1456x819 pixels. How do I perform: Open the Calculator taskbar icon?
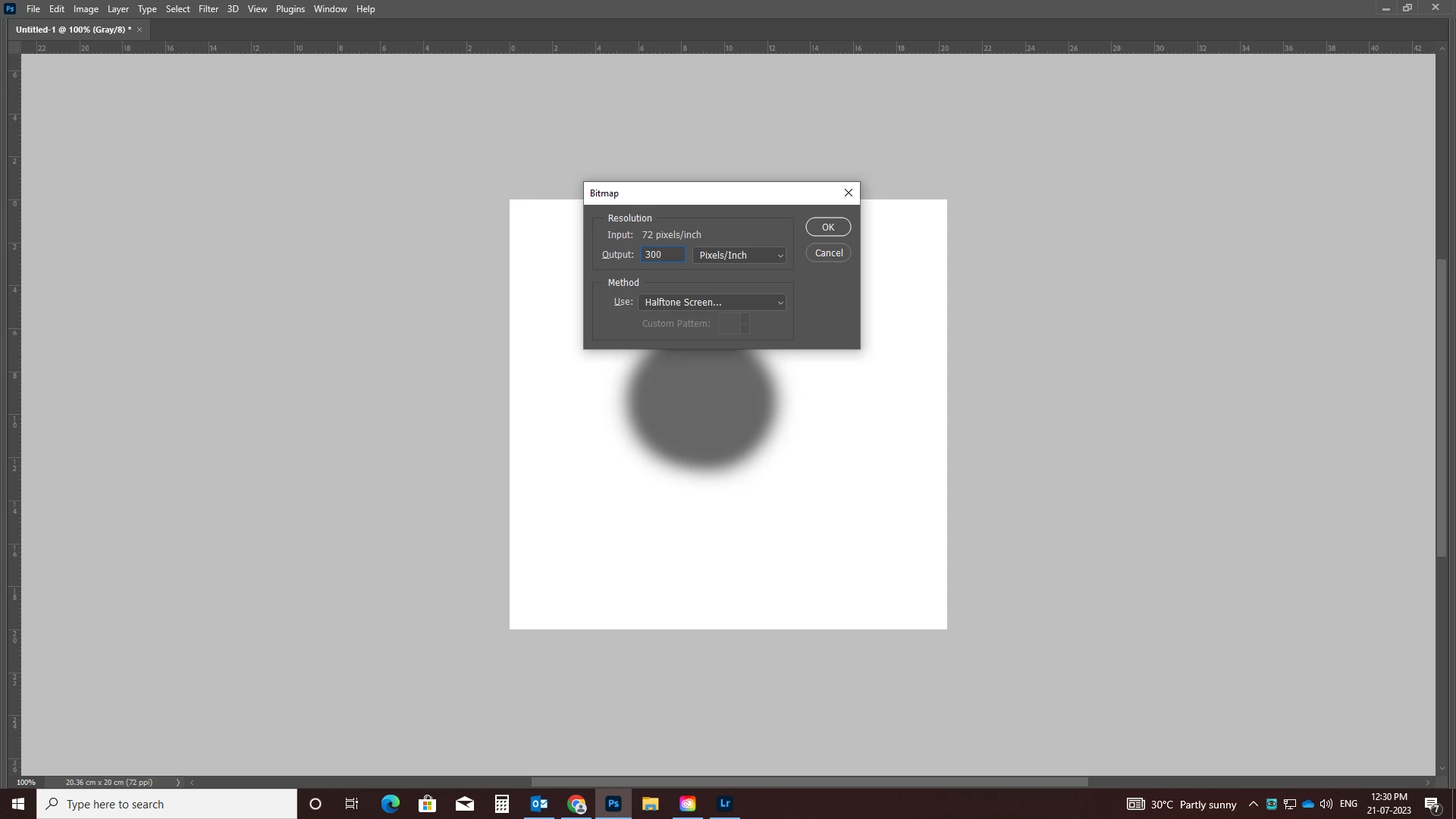pyautogui.click(x=502, y=804)
